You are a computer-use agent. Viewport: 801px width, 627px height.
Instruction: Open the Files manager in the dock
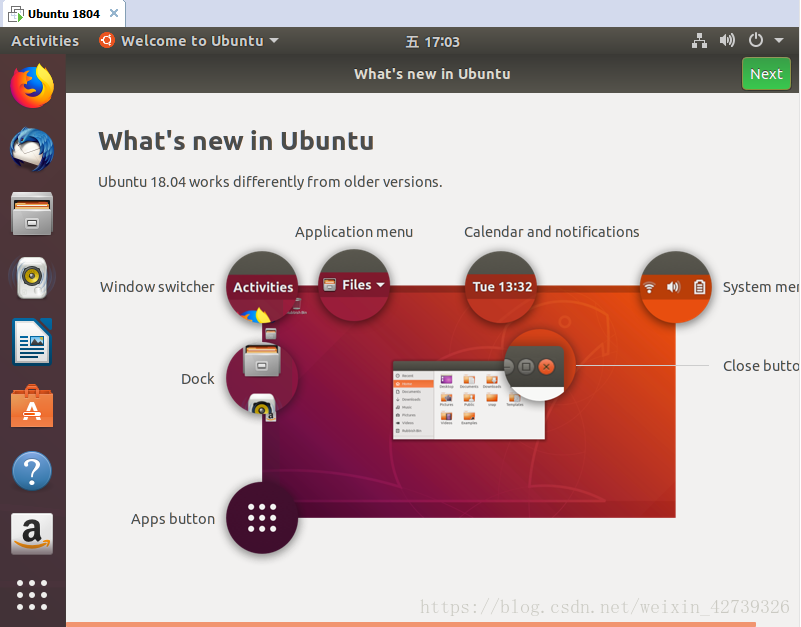[x=32, y=214]
